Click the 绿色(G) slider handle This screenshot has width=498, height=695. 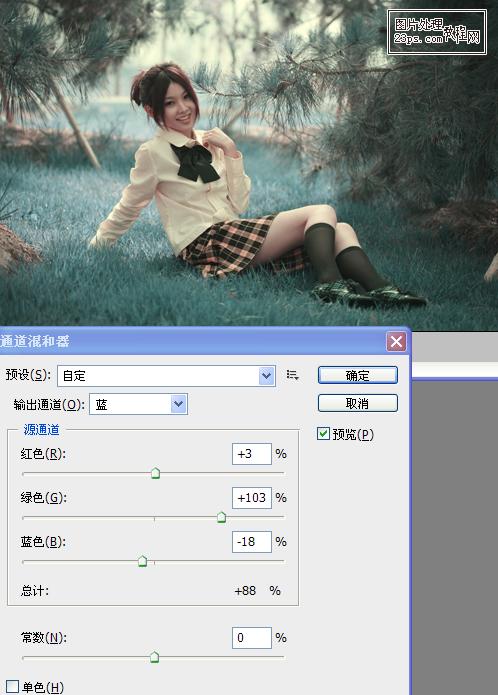point(221,517)
